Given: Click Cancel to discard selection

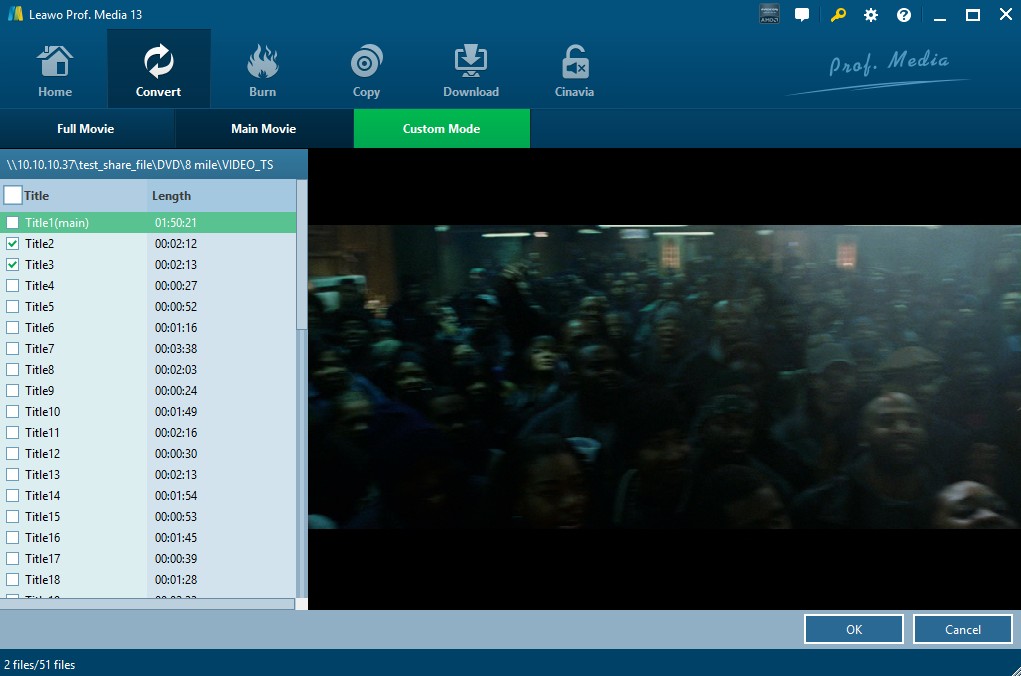Looking at the screenshot, I should pyautogui.click(x=962, y=629).
